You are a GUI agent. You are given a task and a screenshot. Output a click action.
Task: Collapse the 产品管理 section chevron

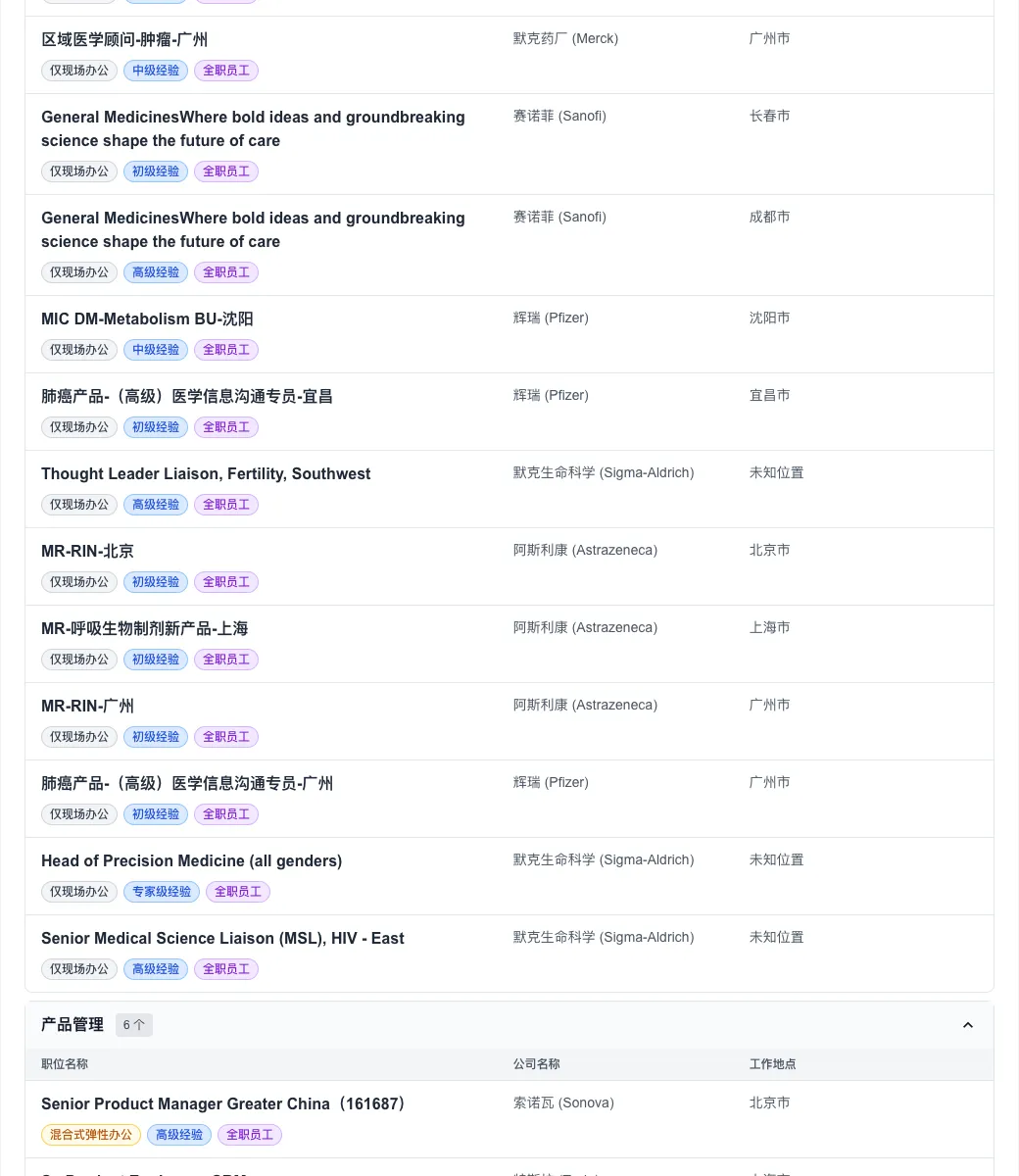tap(968, 1025)
